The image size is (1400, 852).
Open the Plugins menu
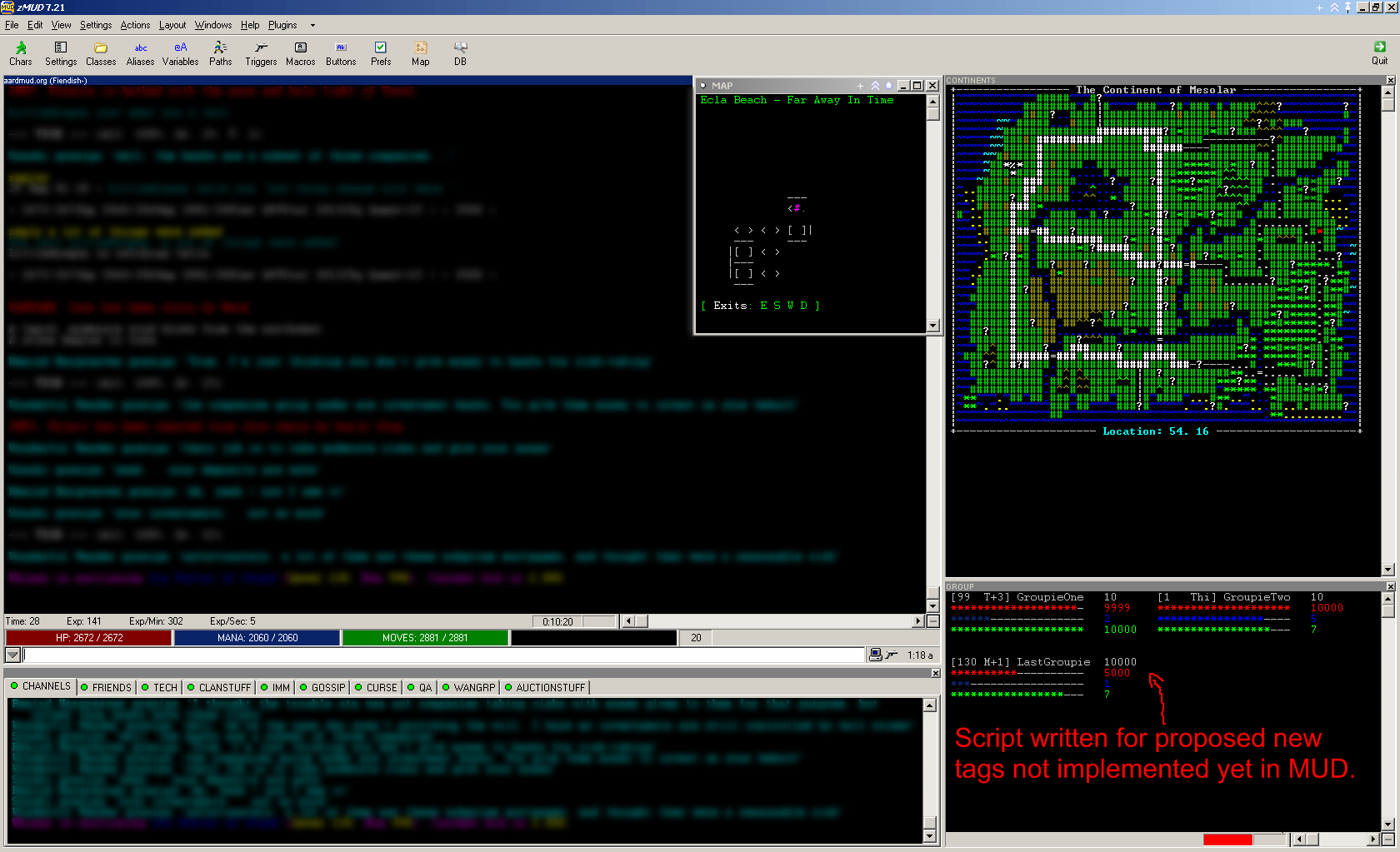282,25
